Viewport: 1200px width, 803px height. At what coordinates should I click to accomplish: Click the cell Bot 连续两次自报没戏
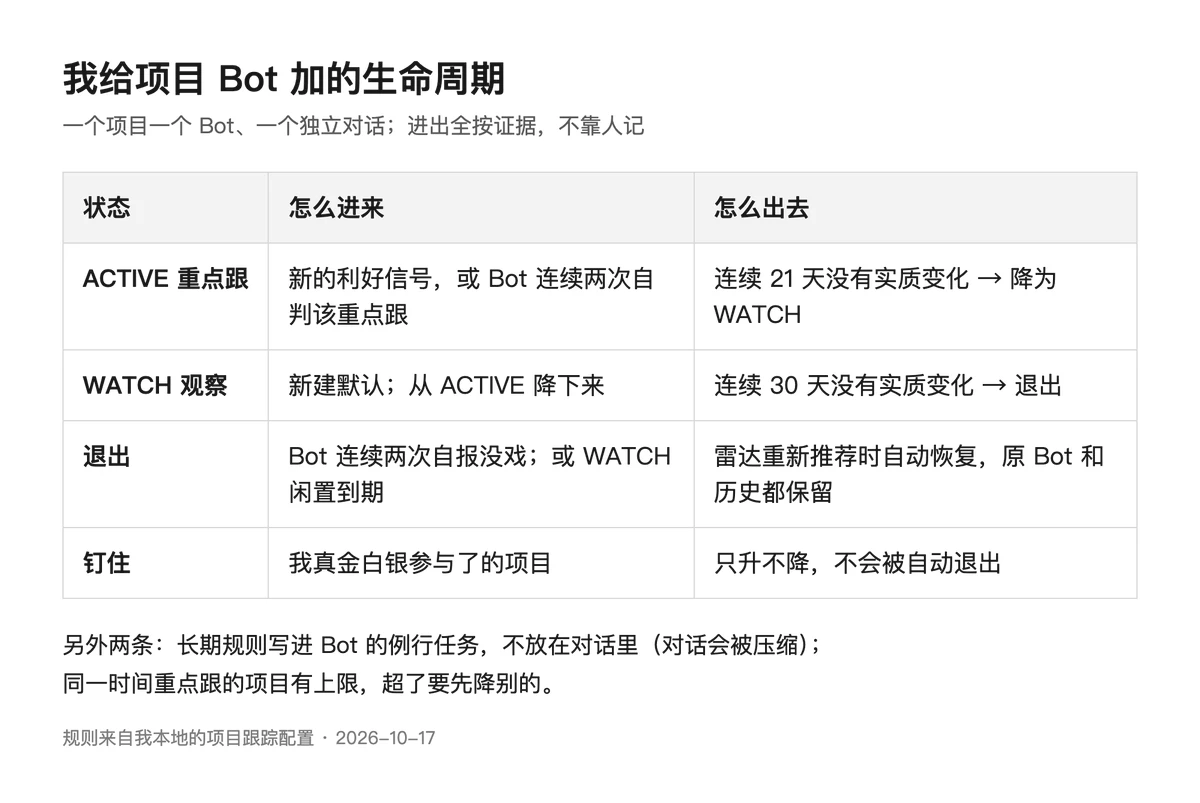pos(480,474)
